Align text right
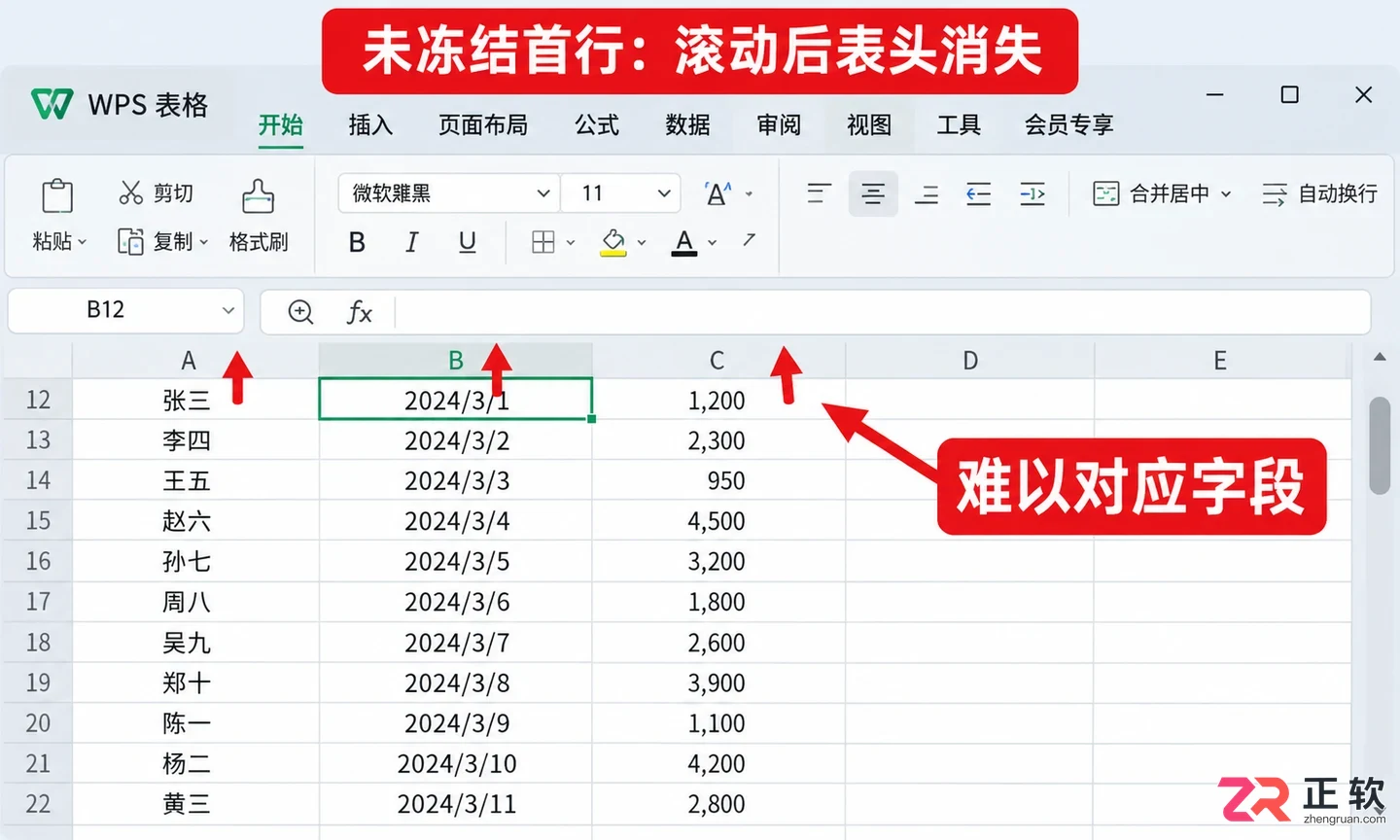The width and height of the screenshot is (1400, 840). (x=927, y=193)
